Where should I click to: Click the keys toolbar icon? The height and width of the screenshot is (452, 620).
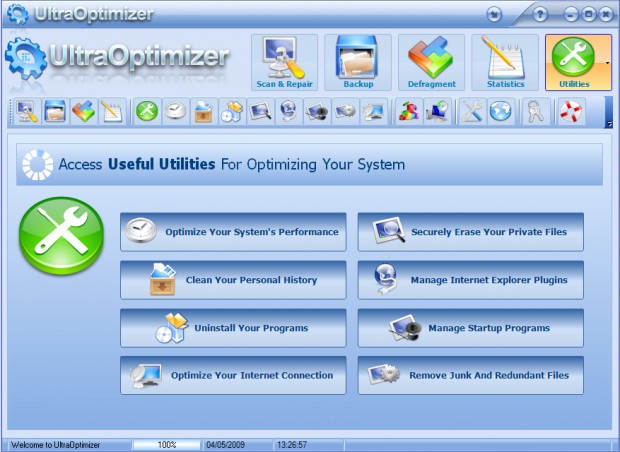[536, 111]
